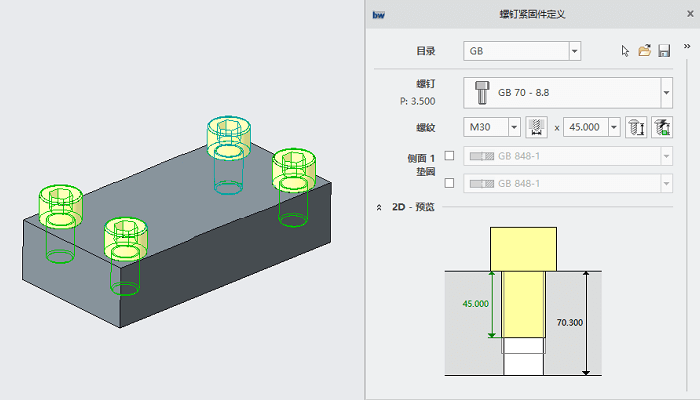
Task: Open the GB 70 - 8.8 screw dropdown
Action: 666,92
